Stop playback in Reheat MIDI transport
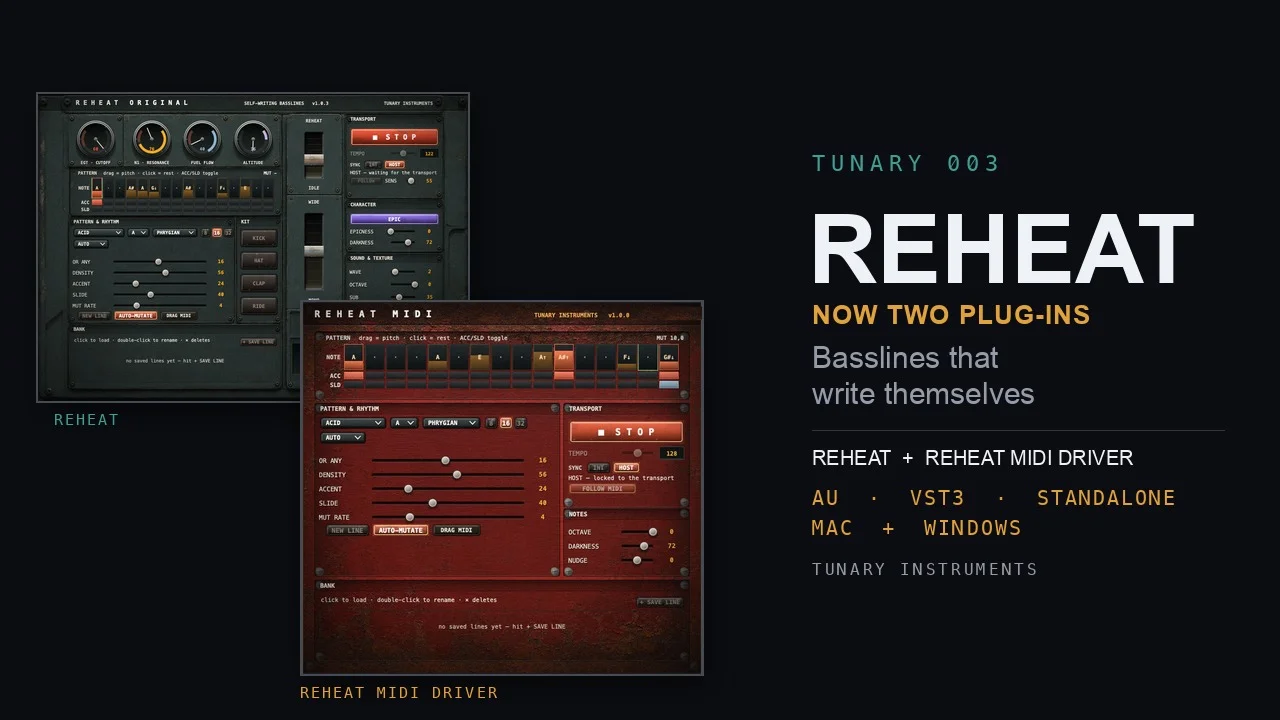This screenshot has height=720, width=1280. [626, 432]
